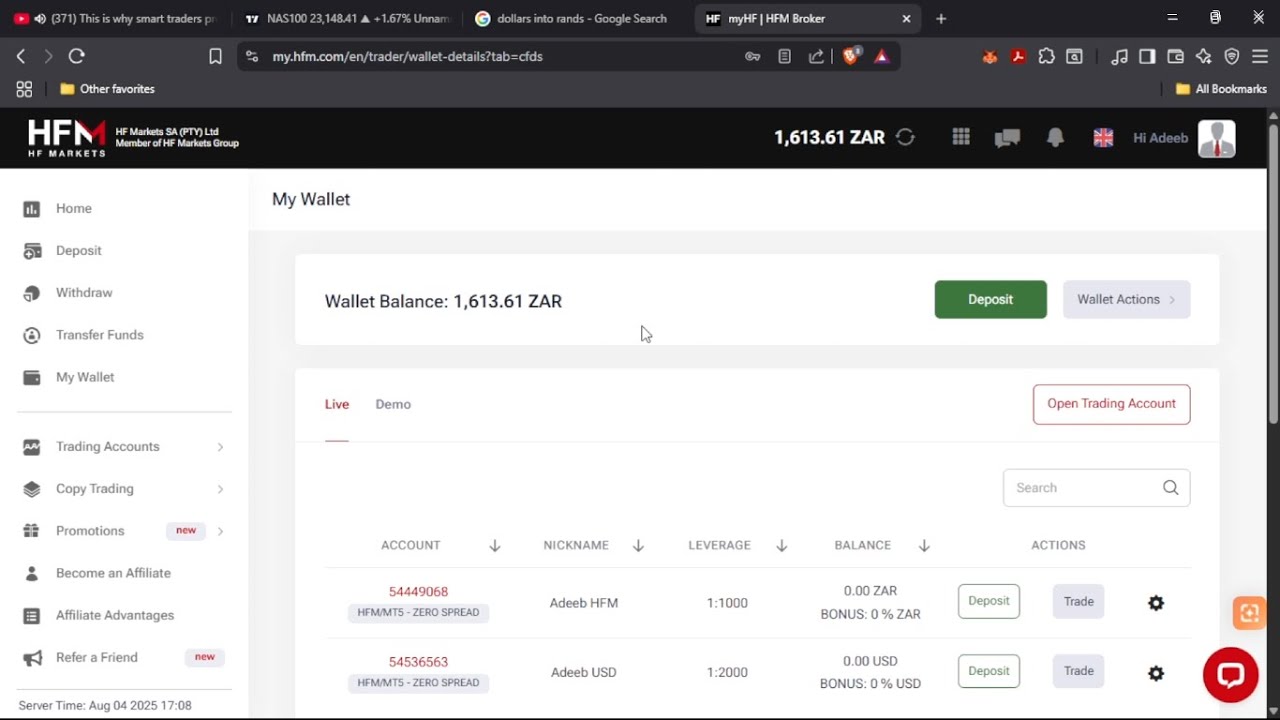1280x720 pixels.
Task: Click Open Trading Account button
Action: 1111,404
